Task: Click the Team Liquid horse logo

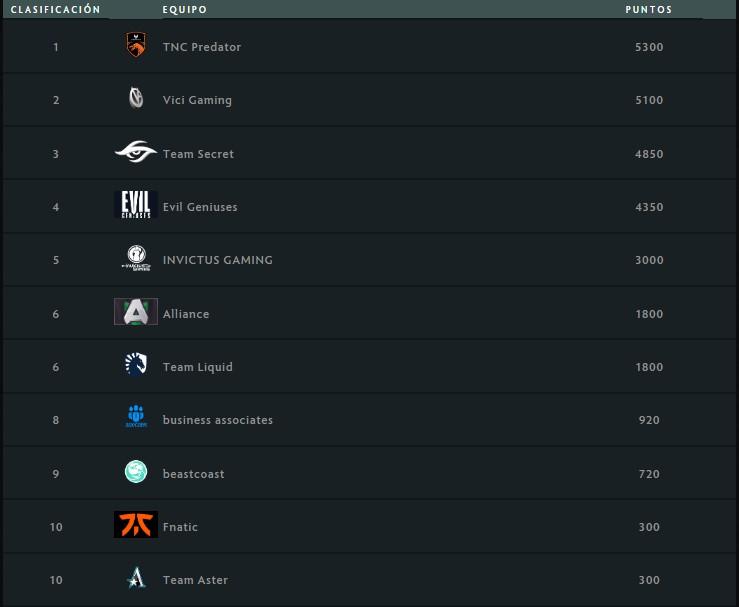Action: coord(136,364)
